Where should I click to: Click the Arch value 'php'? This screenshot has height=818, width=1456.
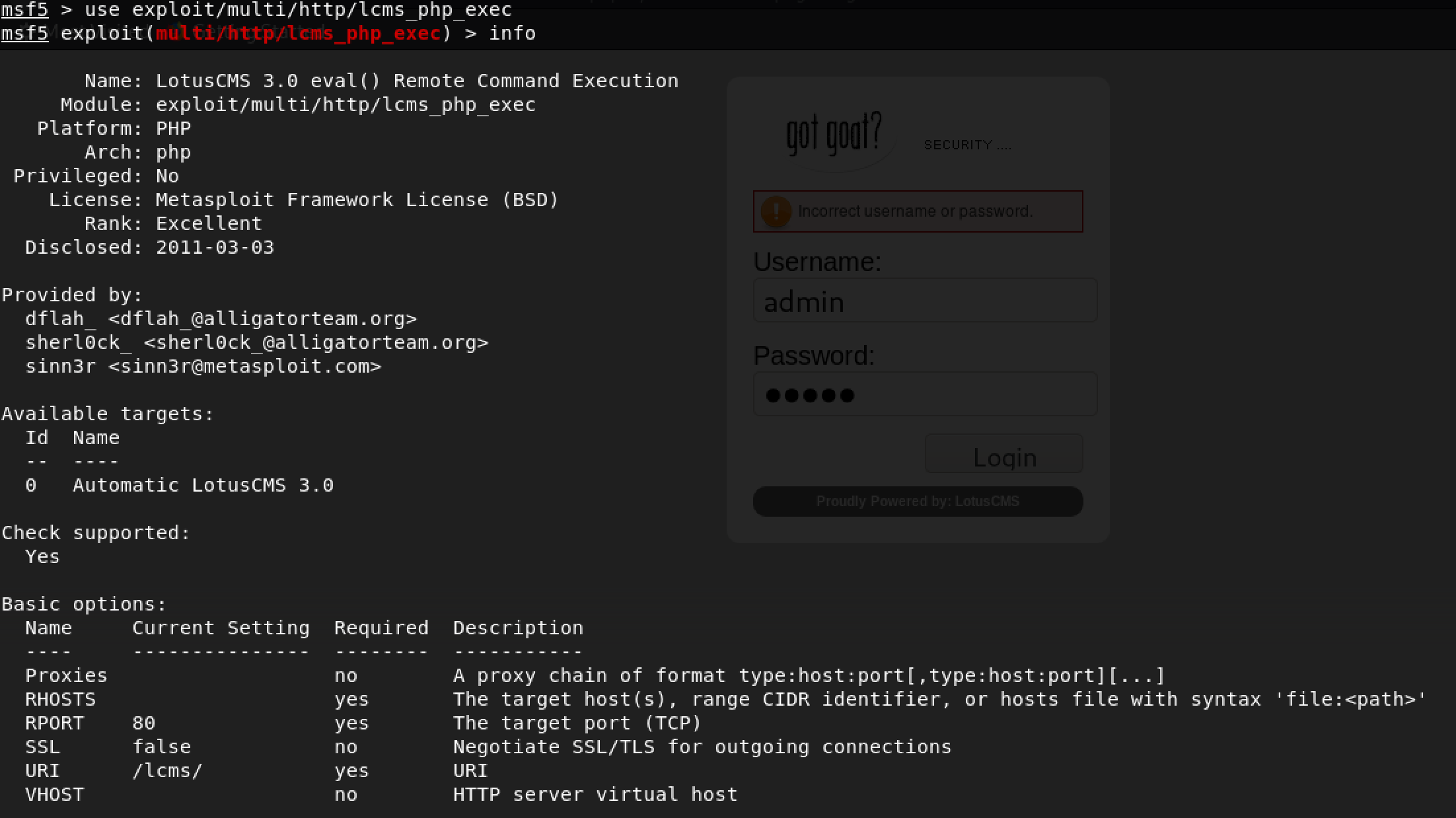click(x=174, y=153)
